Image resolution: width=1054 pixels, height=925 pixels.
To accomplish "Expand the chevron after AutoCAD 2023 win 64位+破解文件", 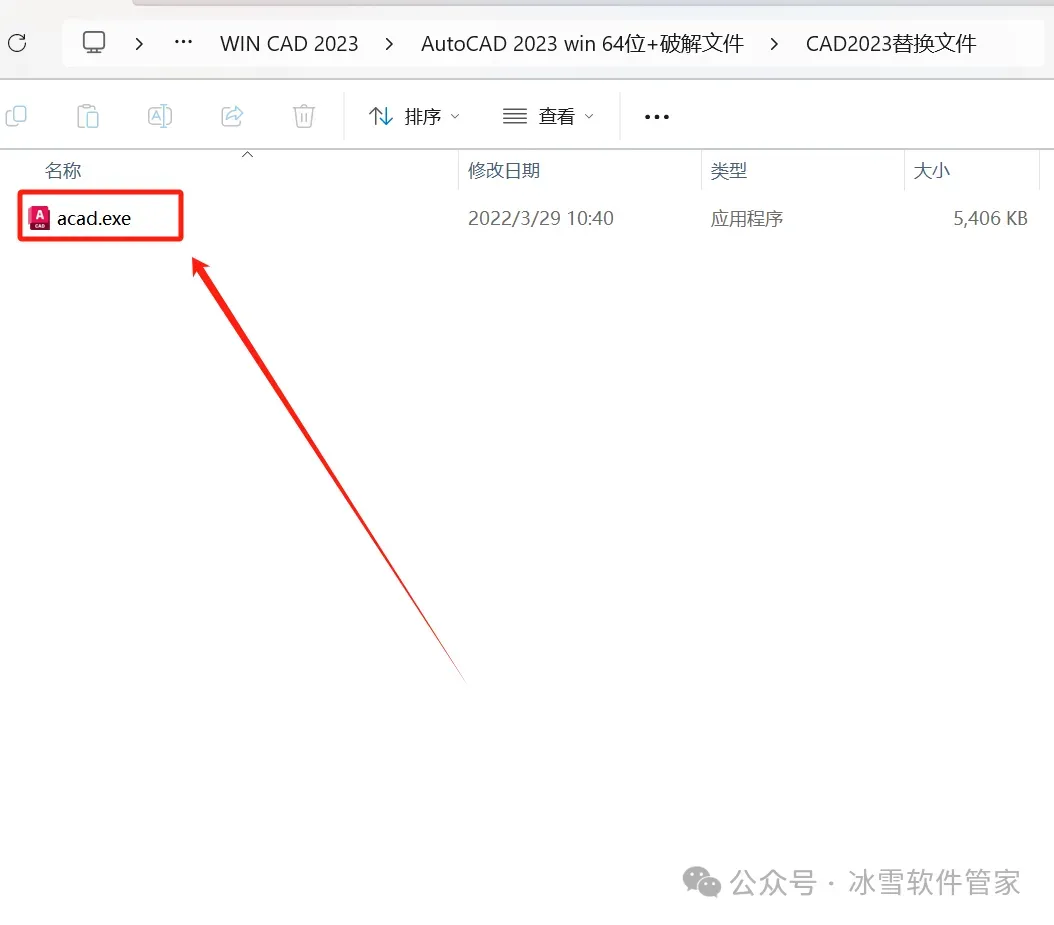I will pyautogui.click(x=774, y=44).
